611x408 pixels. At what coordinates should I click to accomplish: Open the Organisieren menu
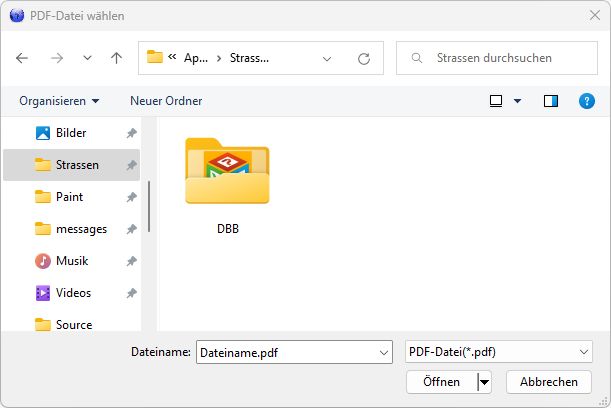pyautogui.click(x=59, y=101)
